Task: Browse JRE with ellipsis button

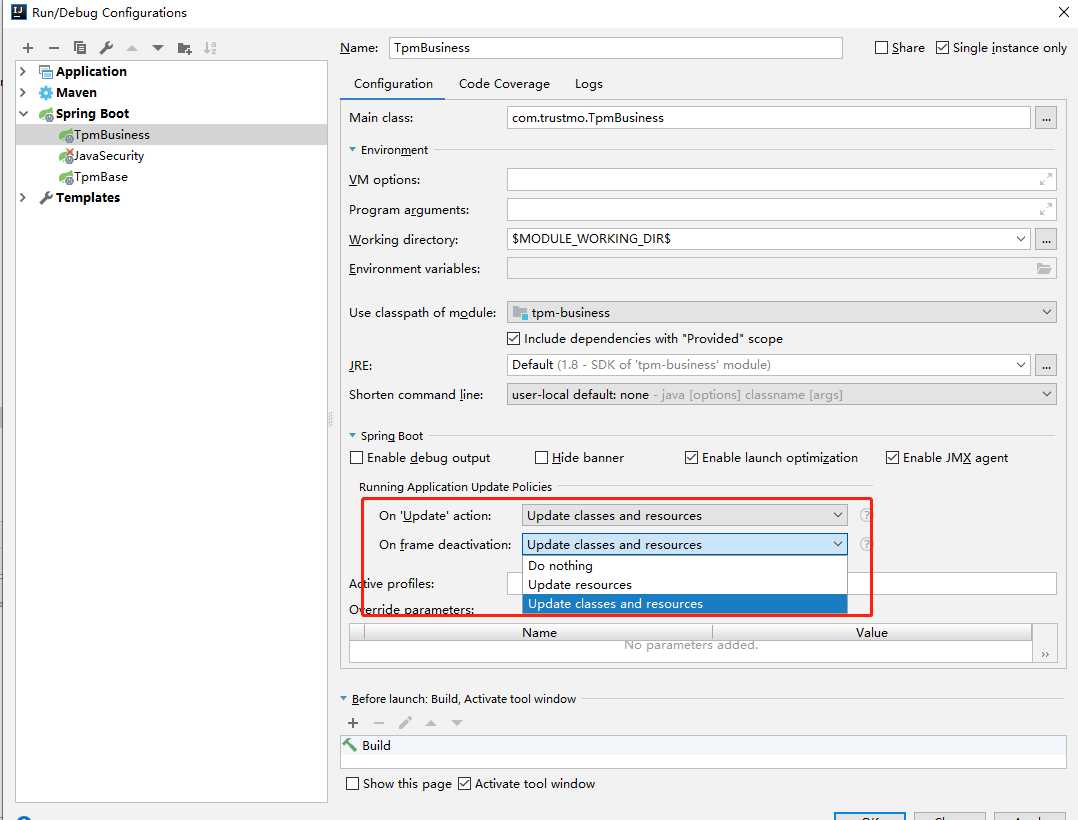Action: pyautogui.click(x=1046, y=365)
